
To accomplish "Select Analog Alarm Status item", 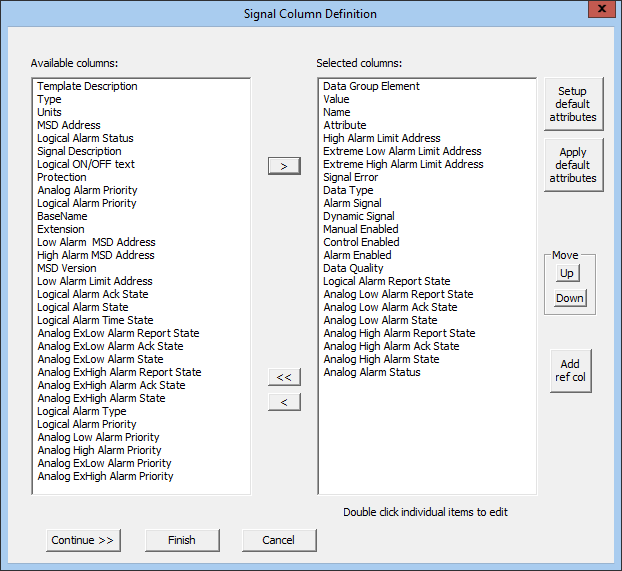I will click(x=372, y=372).
